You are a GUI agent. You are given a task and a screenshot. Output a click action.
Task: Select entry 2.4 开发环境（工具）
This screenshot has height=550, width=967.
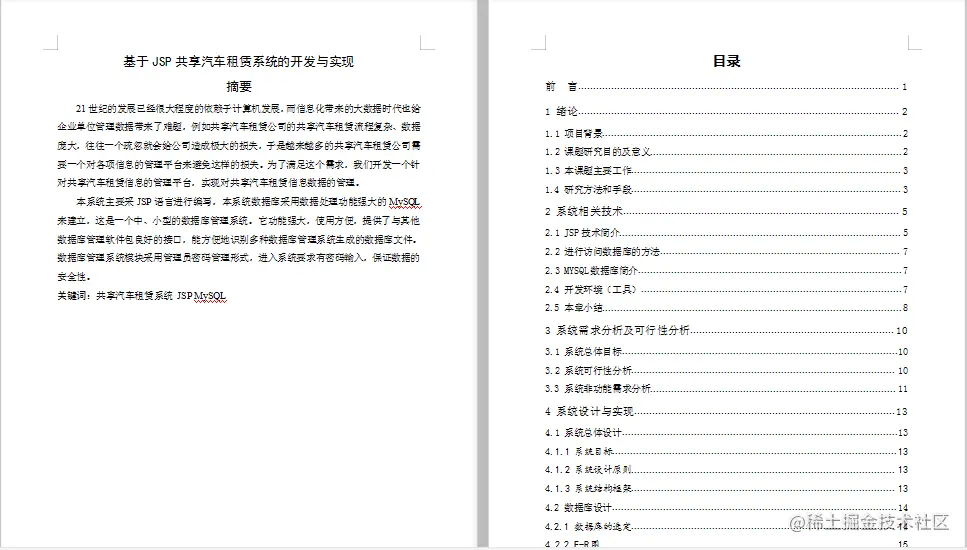coord(726,289)
